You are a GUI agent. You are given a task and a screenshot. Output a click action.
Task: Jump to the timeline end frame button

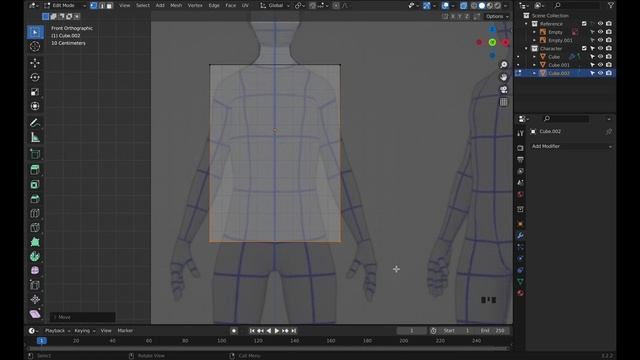pos(293,331)
